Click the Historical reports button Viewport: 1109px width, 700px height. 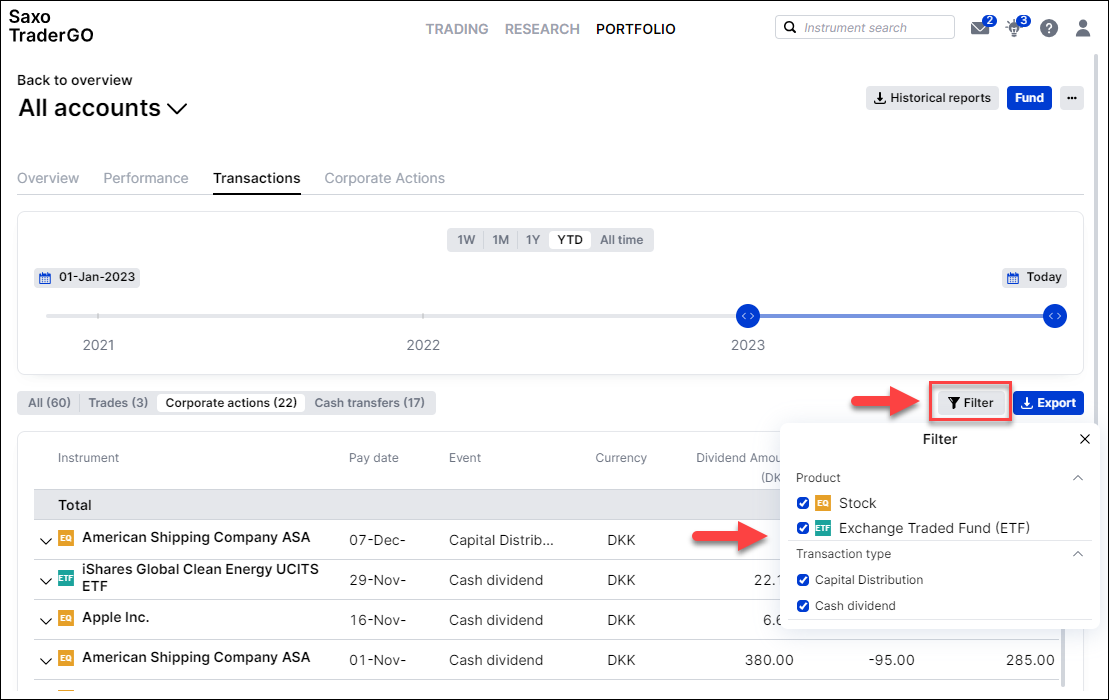932,98
